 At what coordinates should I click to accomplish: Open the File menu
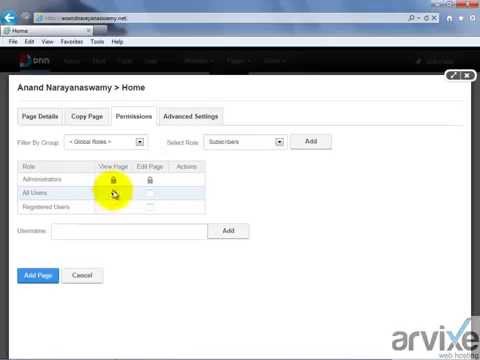tap(13, 42)
